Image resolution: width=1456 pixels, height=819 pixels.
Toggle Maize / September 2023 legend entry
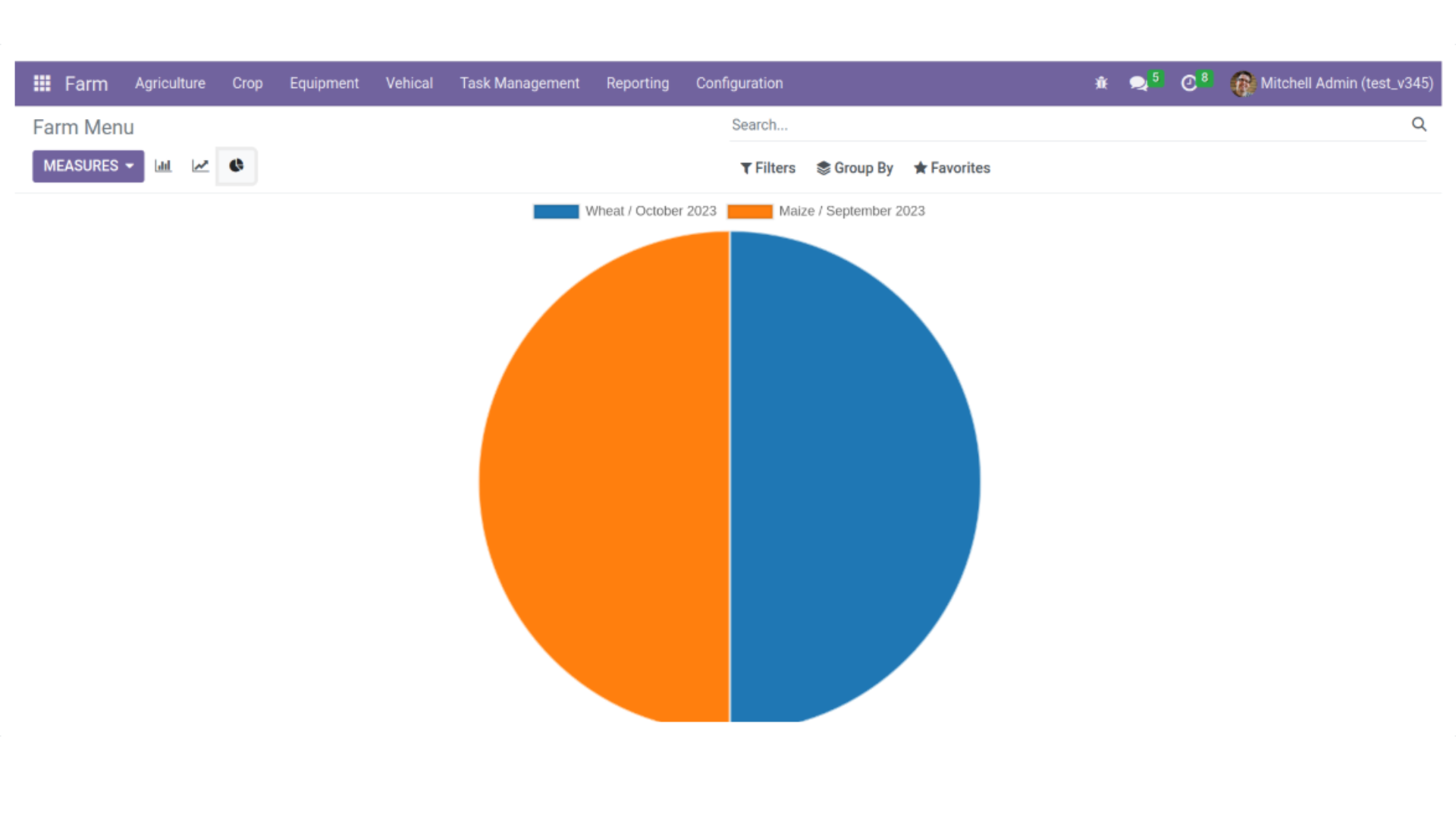point(827,212)
